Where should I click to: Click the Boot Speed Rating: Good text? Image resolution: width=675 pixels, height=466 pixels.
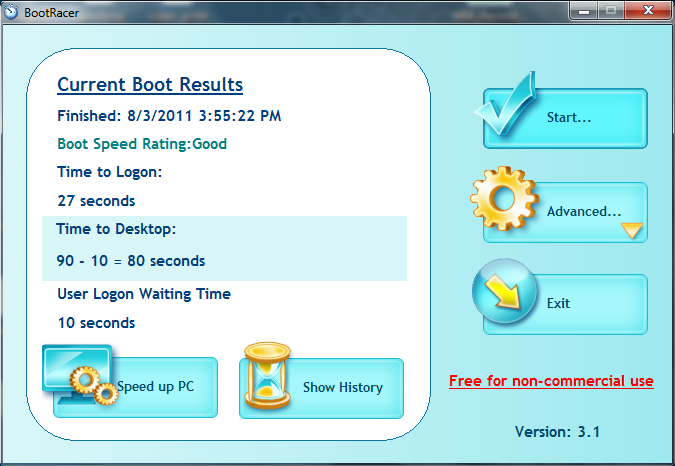click(x=142, y=144)
